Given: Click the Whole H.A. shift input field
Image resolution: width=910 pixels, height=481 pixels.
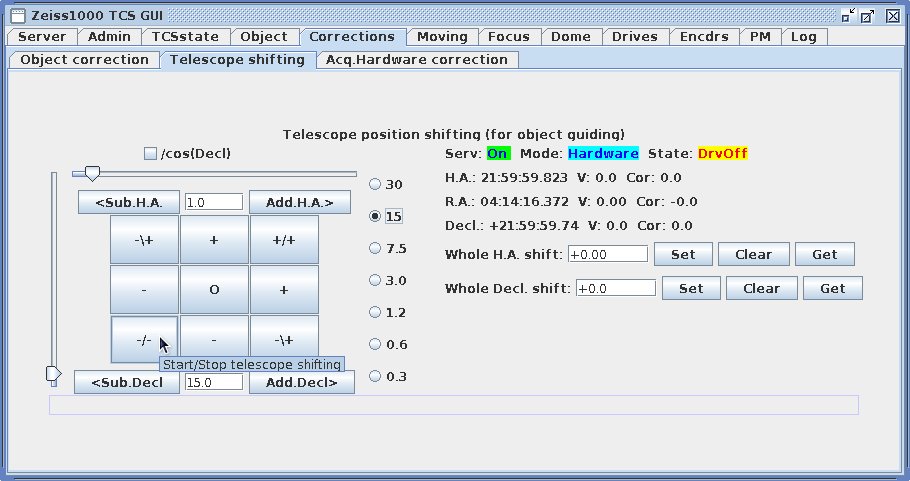Looking at the screenshot, I should point(607,254).
